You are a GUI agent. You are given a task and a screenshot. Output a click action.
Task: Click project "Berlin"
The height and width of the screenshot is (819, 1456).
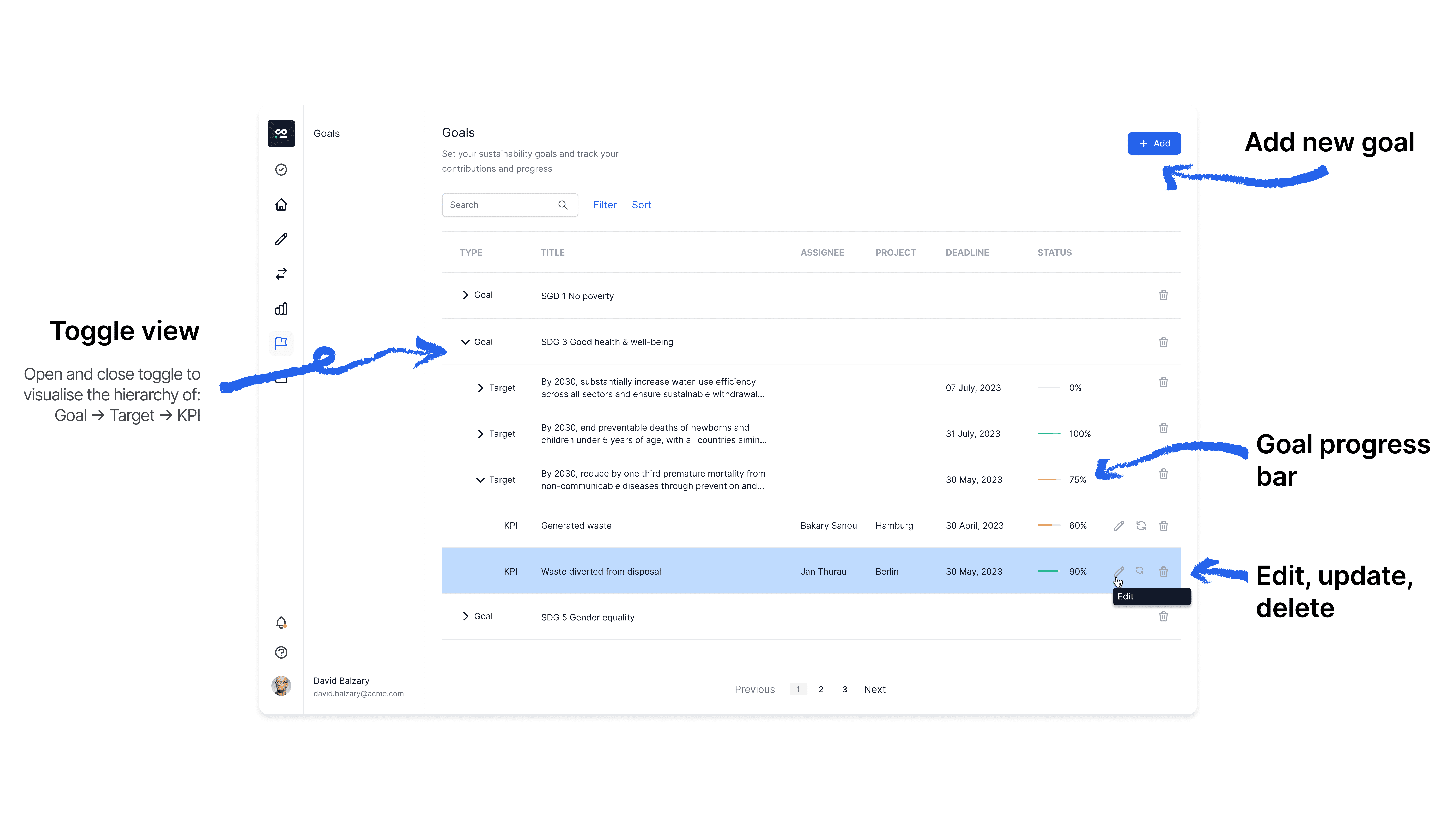(x=887, y=571)
